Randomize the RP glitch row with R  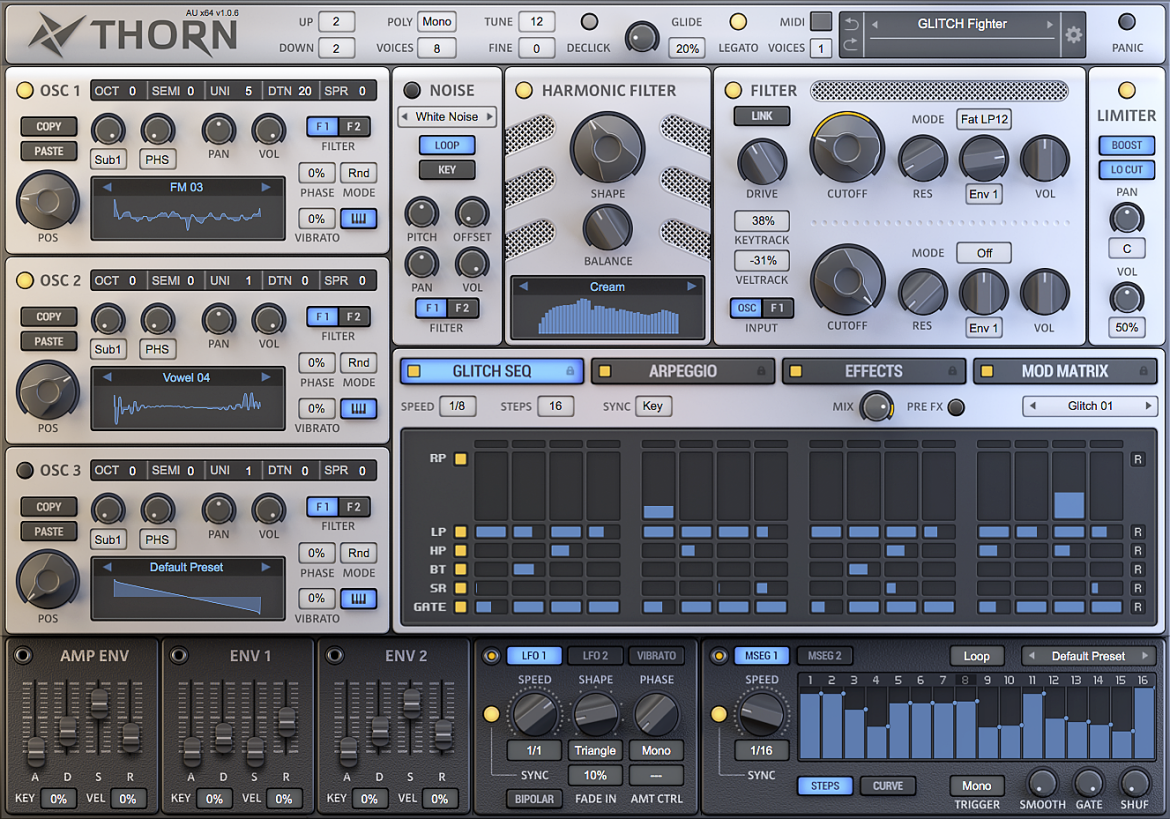click(x=1138, y=459)
